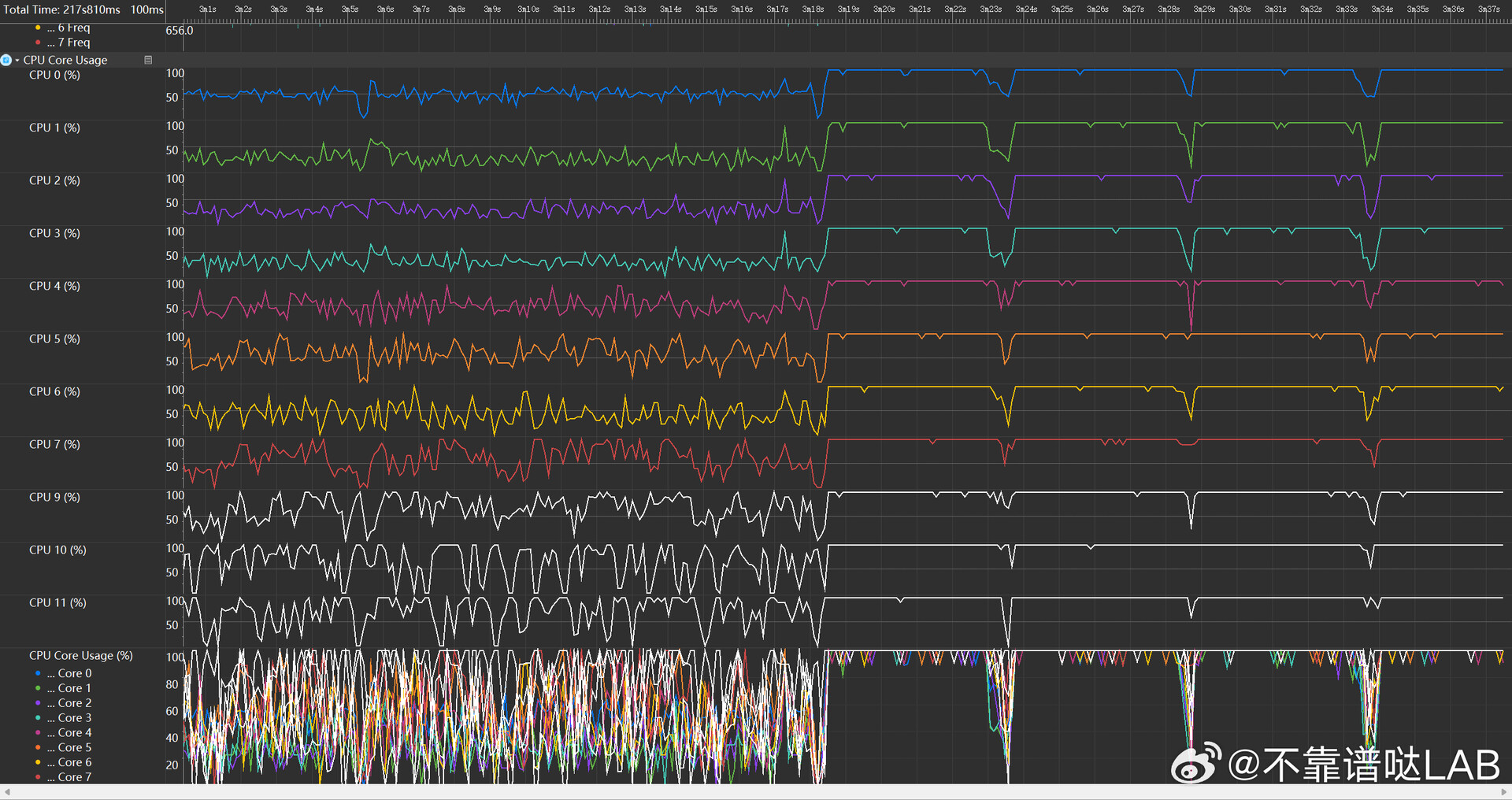Click the 3m37s mark on time ruler
1512x800 pixels.
[x=1488, y=9]
